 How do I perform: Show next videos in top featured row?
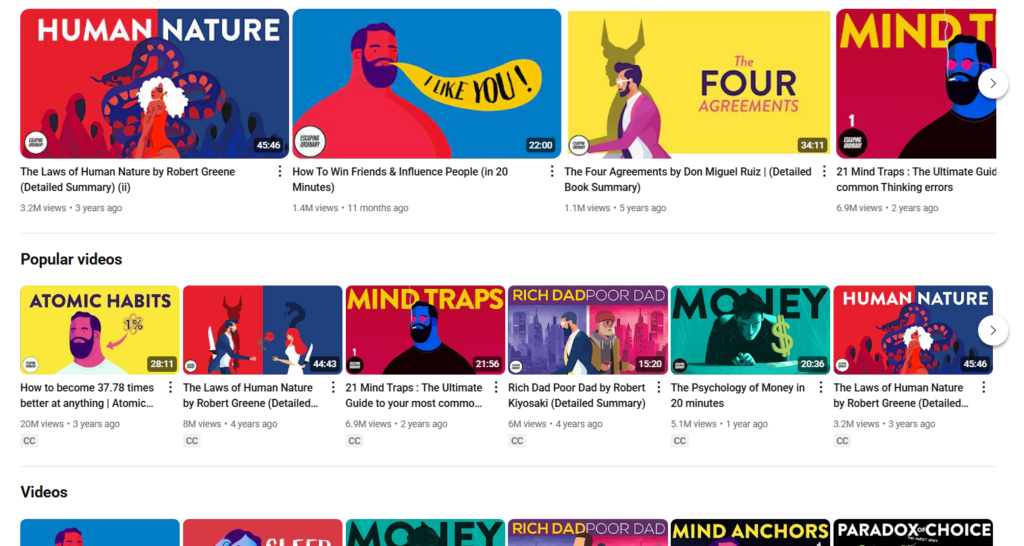pos(993,84)
